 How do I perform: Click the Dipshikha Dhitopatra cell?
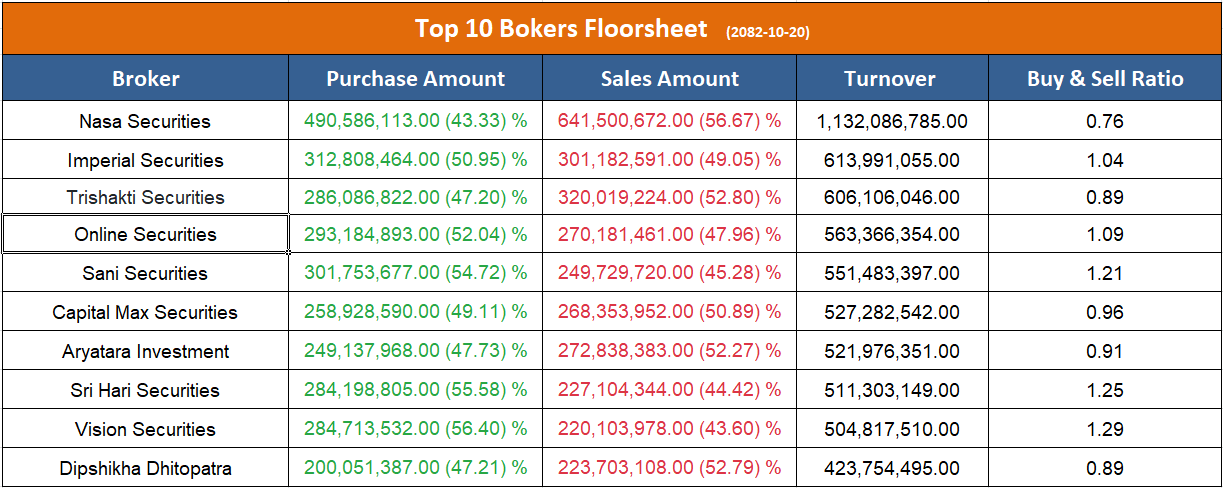point(146,468)
